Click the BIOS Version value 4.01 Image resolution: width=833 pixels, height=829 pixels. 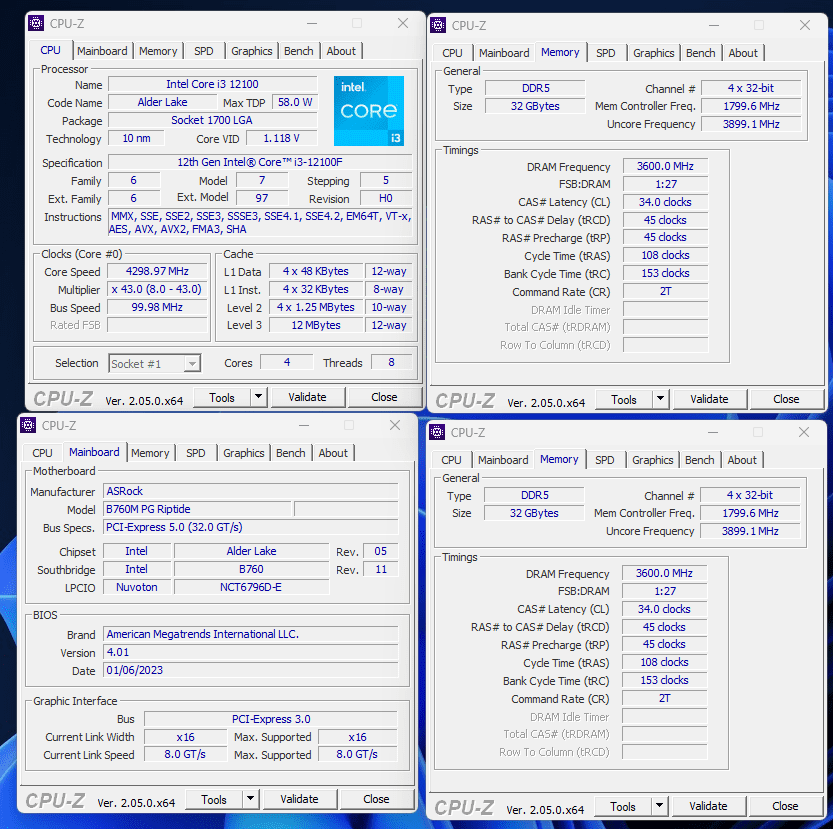(x=251, y=652)
